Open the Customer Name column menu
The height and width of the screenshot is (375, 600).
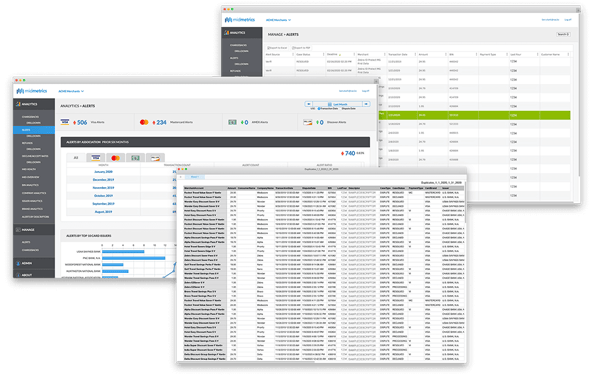point(568,55)
